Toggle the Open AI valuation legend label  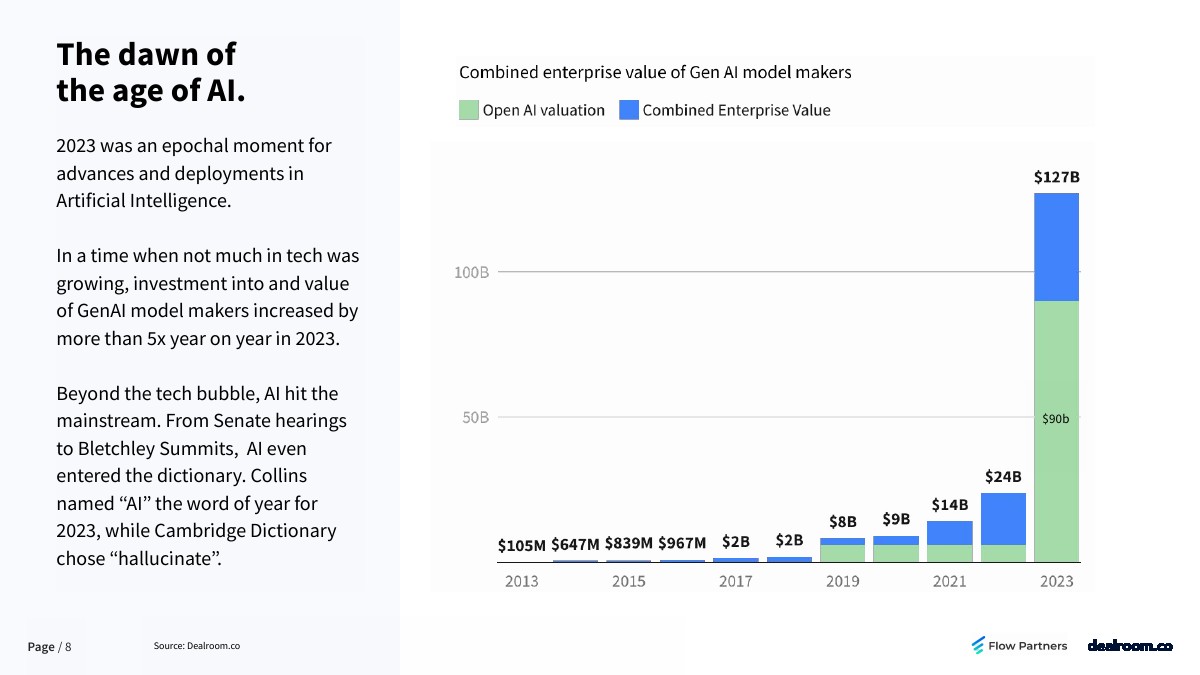pos(543,110)
